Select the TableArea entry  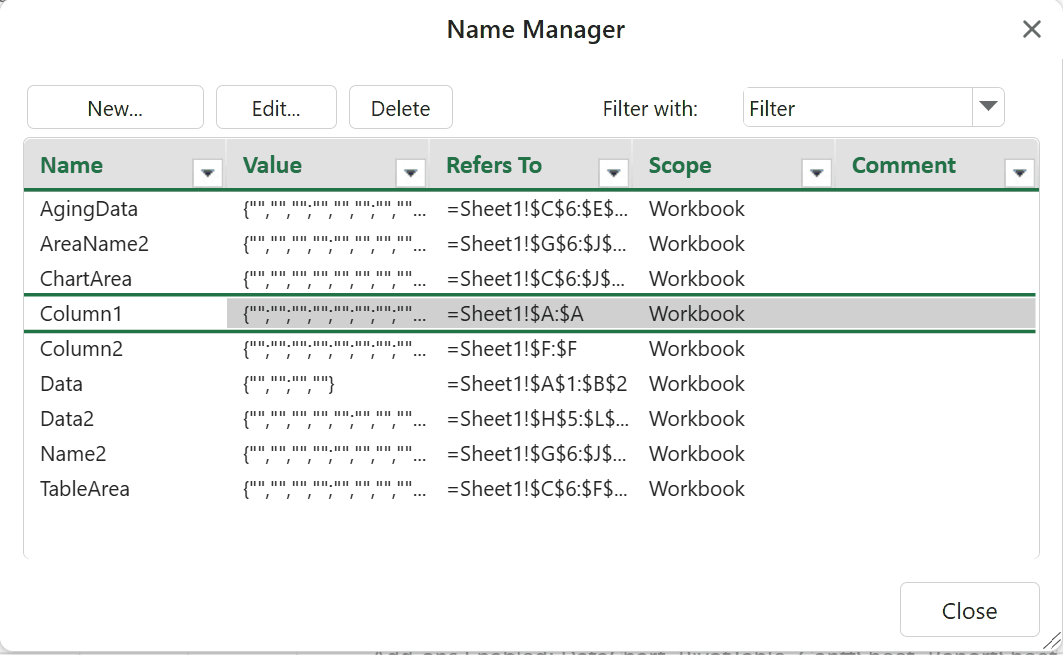[x=85, y=489]
